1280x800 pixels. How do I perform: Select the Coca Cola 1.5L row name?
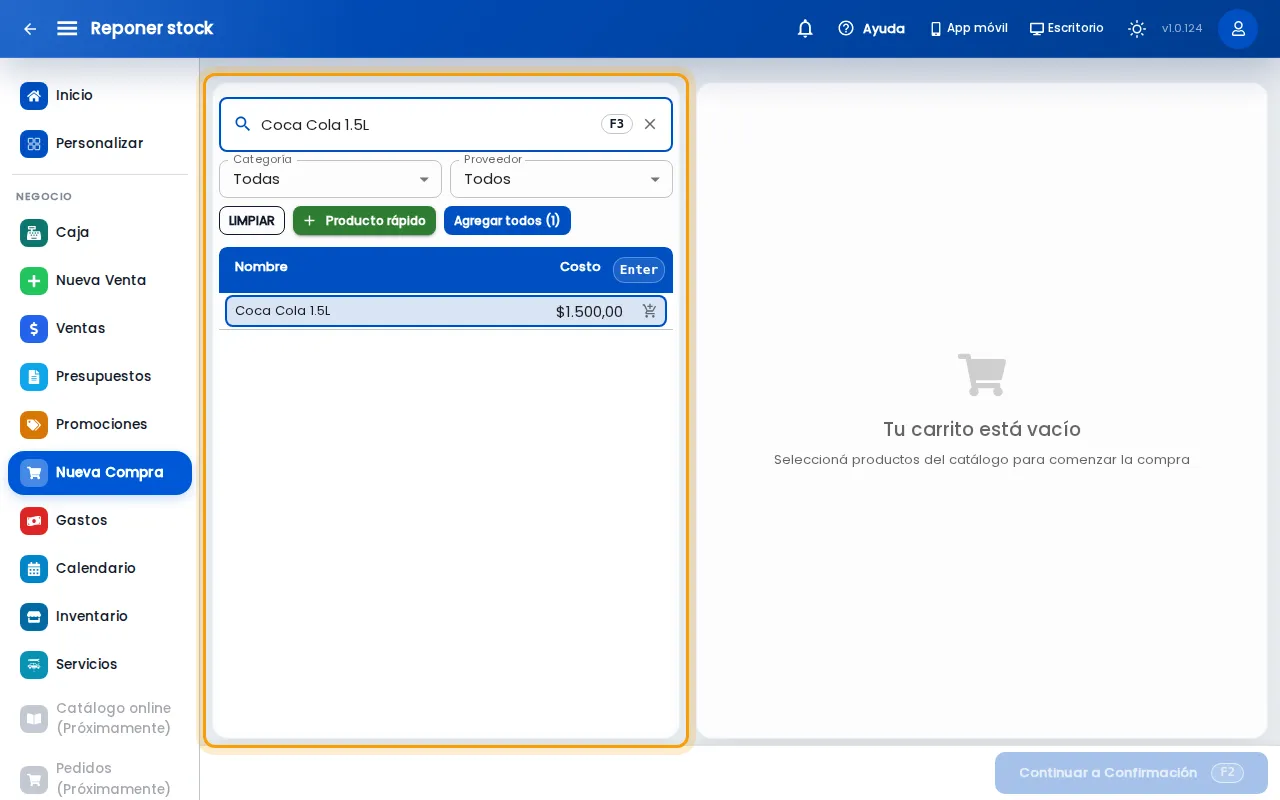(282, 311)
